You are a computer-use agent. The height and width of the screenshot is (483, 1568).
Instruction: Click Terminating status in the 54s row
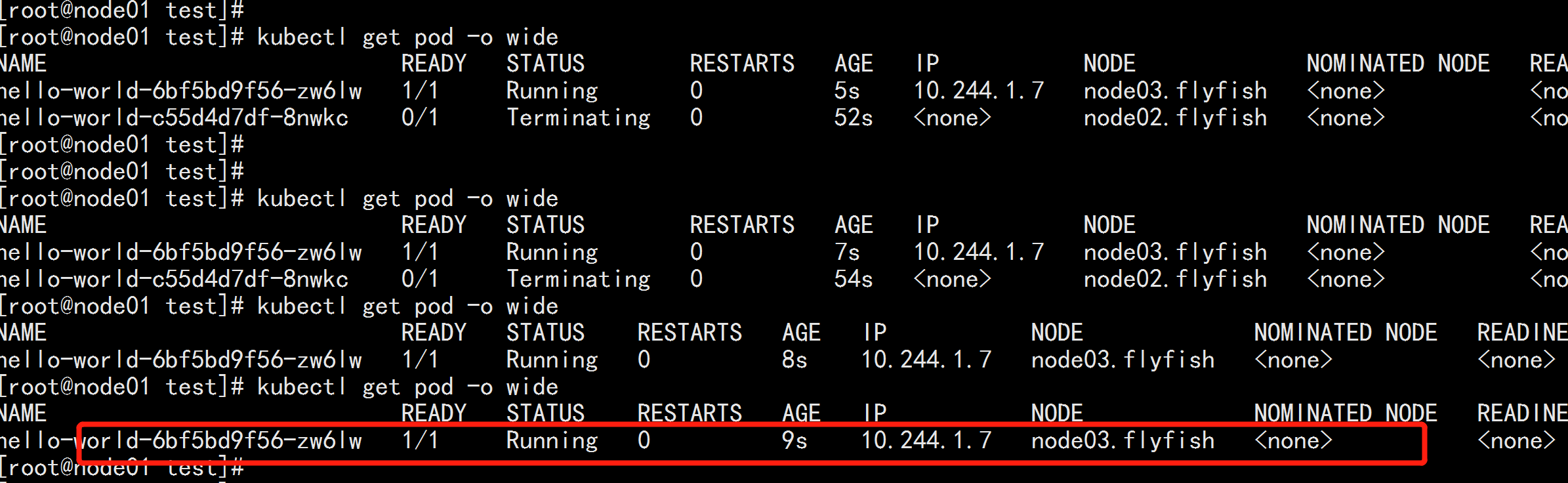point(579,280)
